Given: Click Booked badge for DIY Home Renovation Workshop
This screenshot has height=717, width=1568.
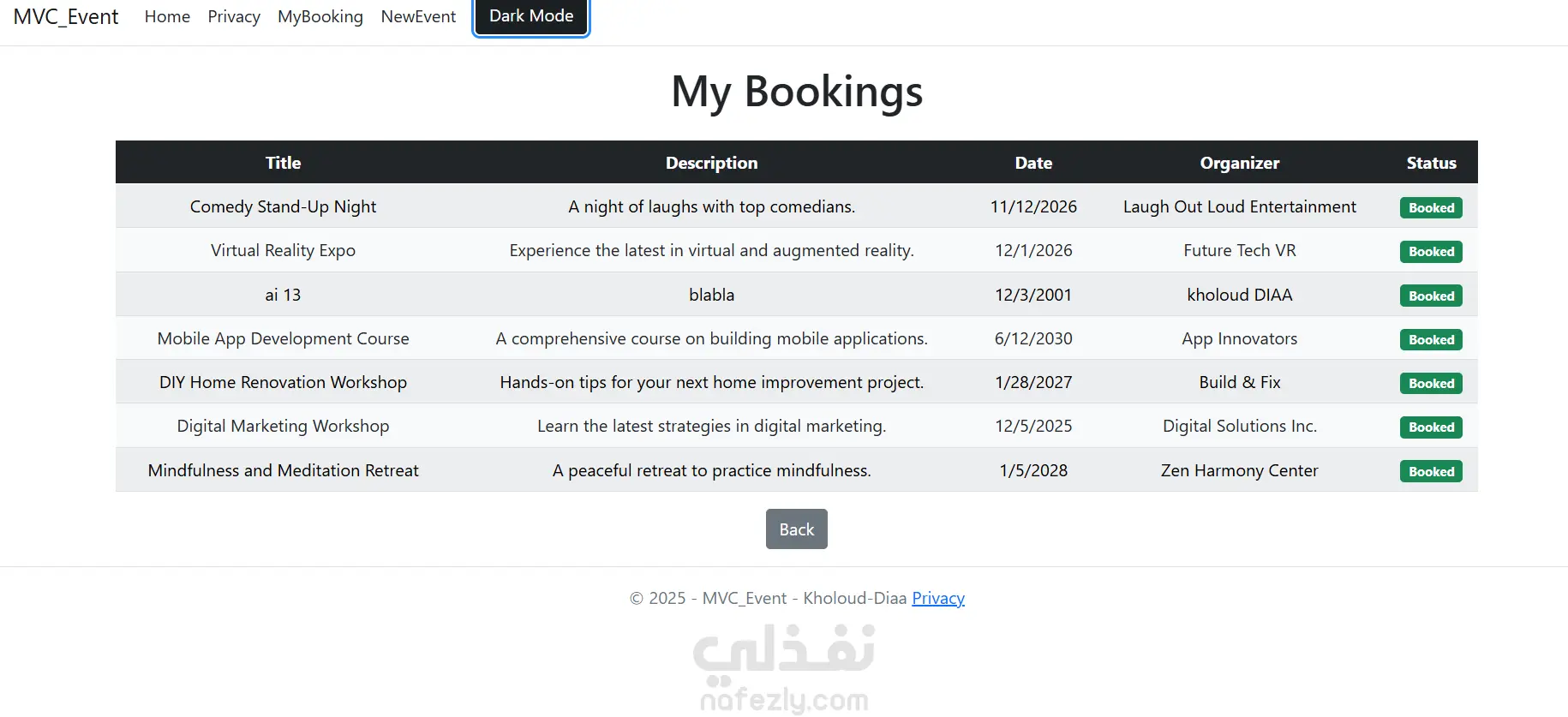Looking at the screenshot, I should [1431, 384].
